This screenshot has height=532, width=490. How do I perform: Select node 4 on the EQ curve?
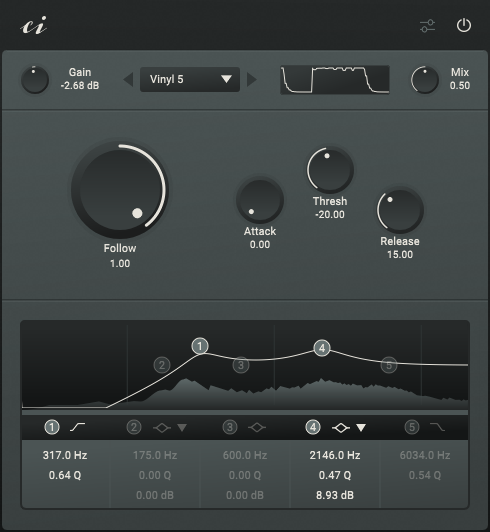click(x=322, y=348)
